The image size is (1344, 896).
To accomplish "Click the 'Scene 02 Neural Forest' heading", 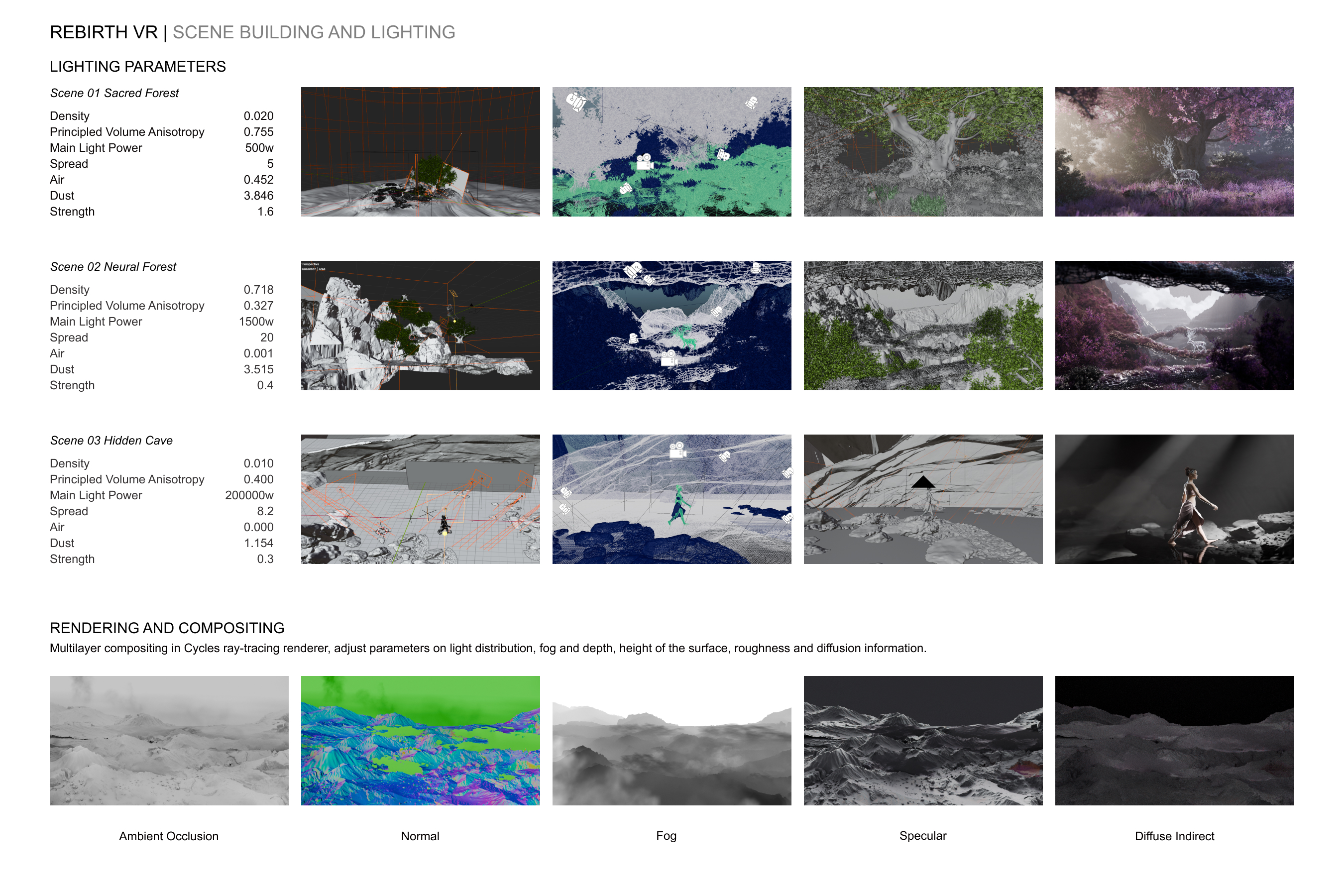I will (x=113, y=267).
